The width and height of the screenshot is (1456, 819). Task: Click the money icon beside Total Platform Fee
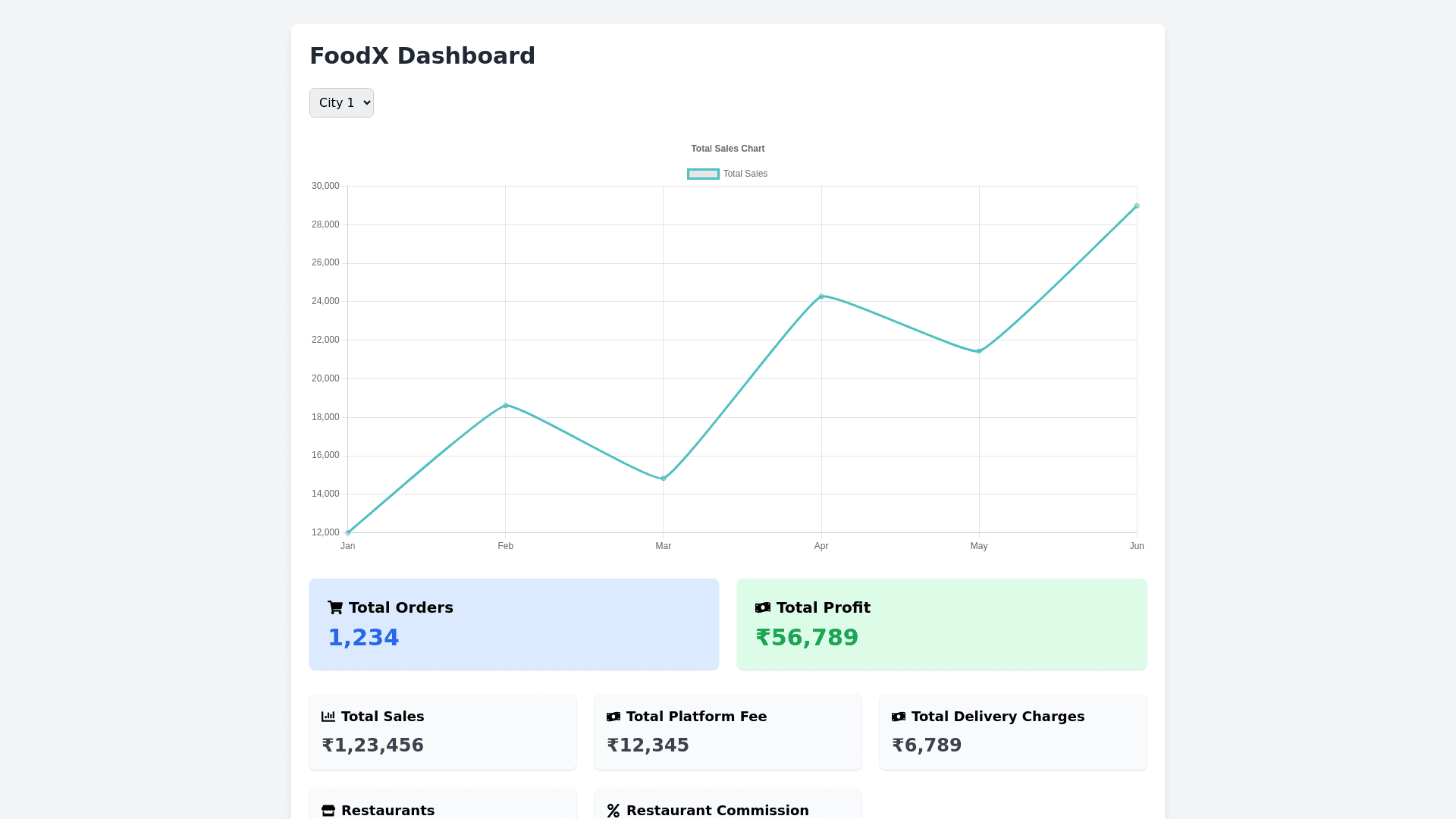click(613, 717)
